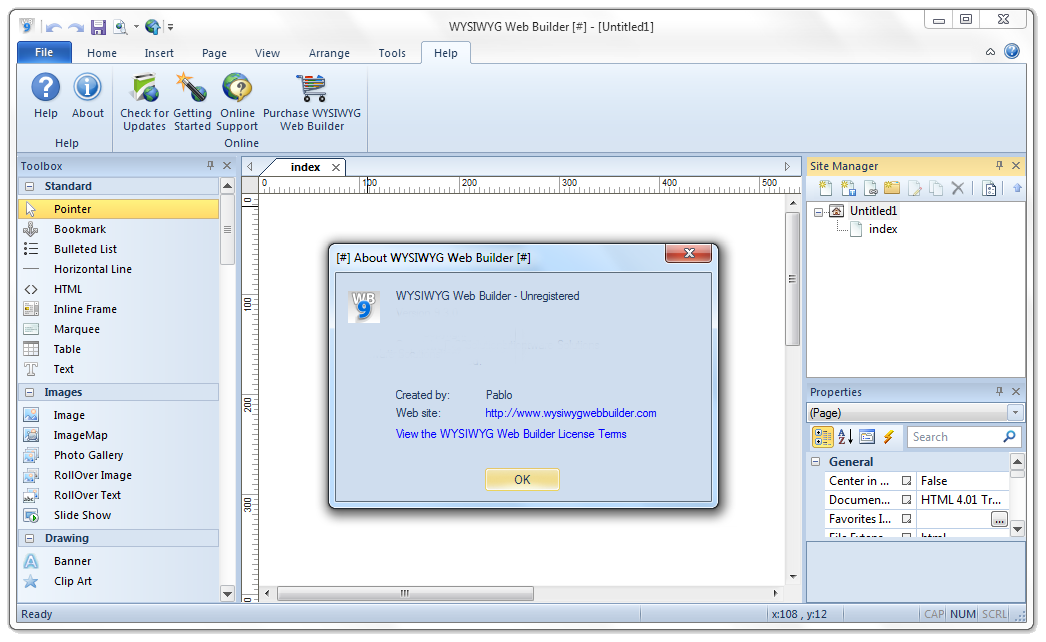Image resolution: width=1046 pixels, height=642 pixels.
Task: Switch to the Home ribbon tab
Action: click(x=101, y=53)
